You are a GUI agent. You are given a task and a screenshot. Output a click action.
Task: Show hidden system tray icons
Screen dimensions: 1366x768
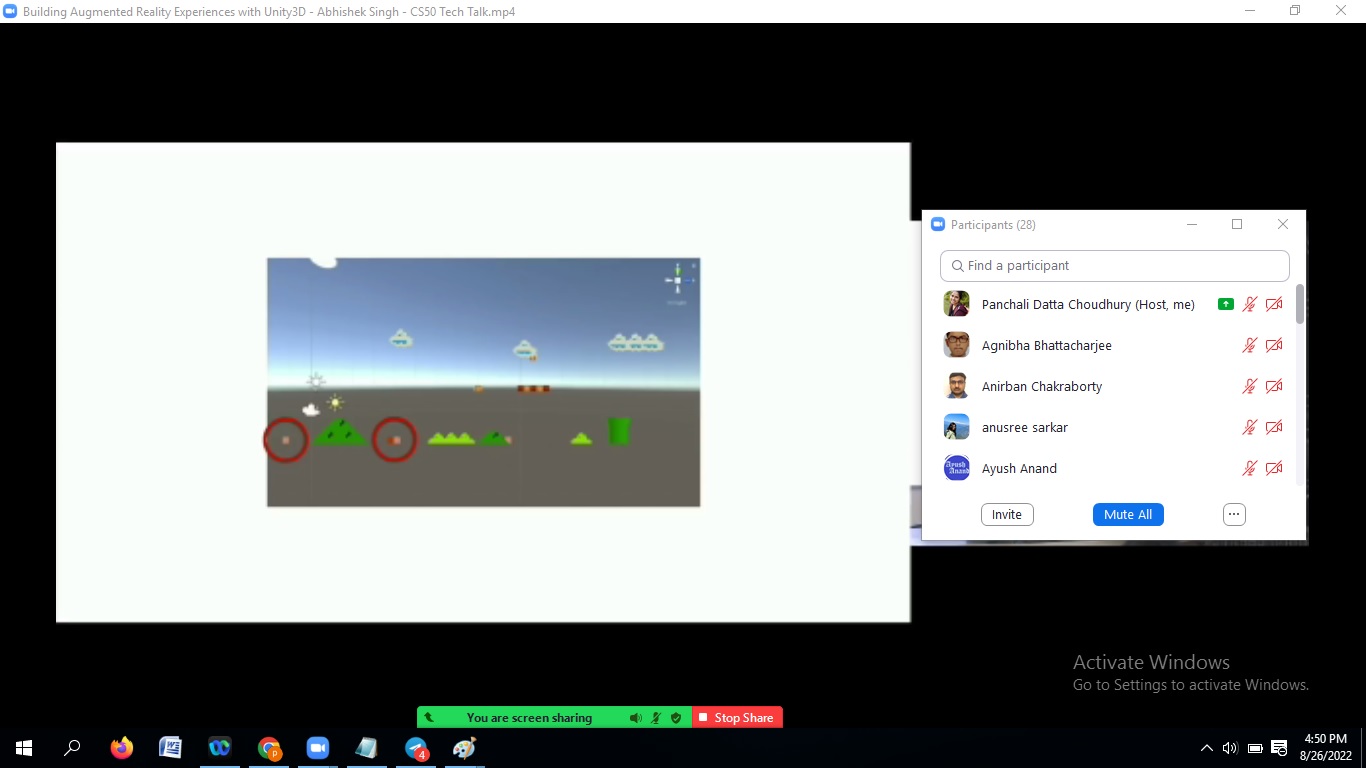[x=1206, y=748]
